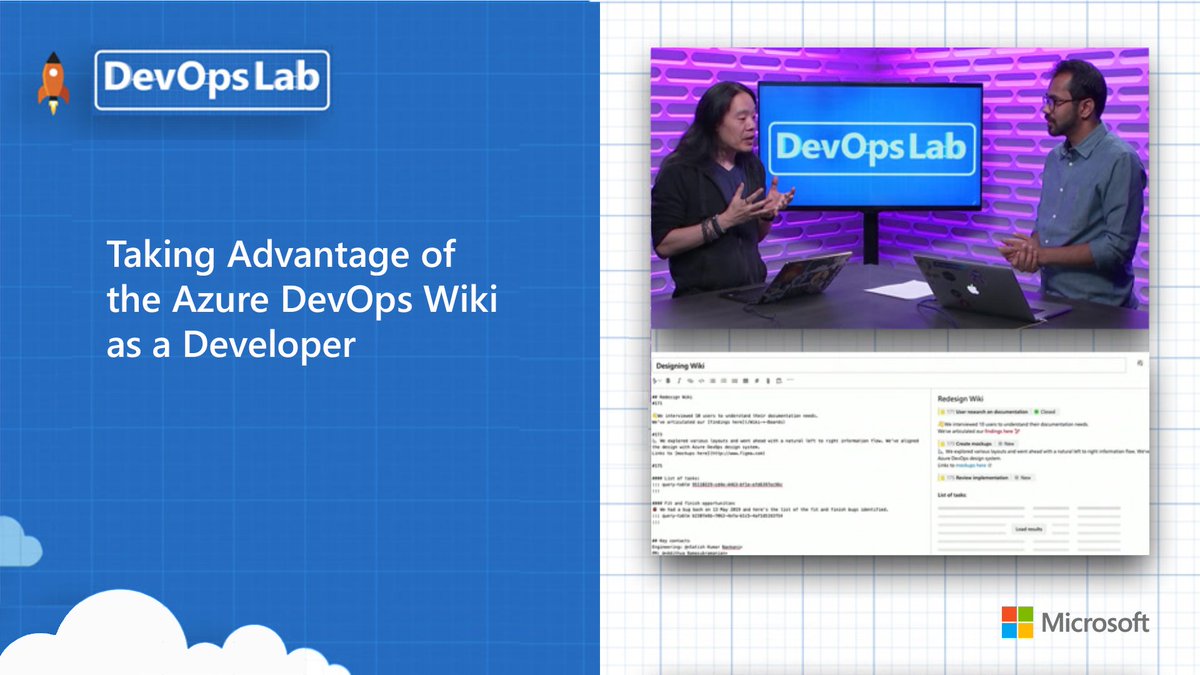Click the # work item mention icon
The image size is (1200, 675).
757,381
